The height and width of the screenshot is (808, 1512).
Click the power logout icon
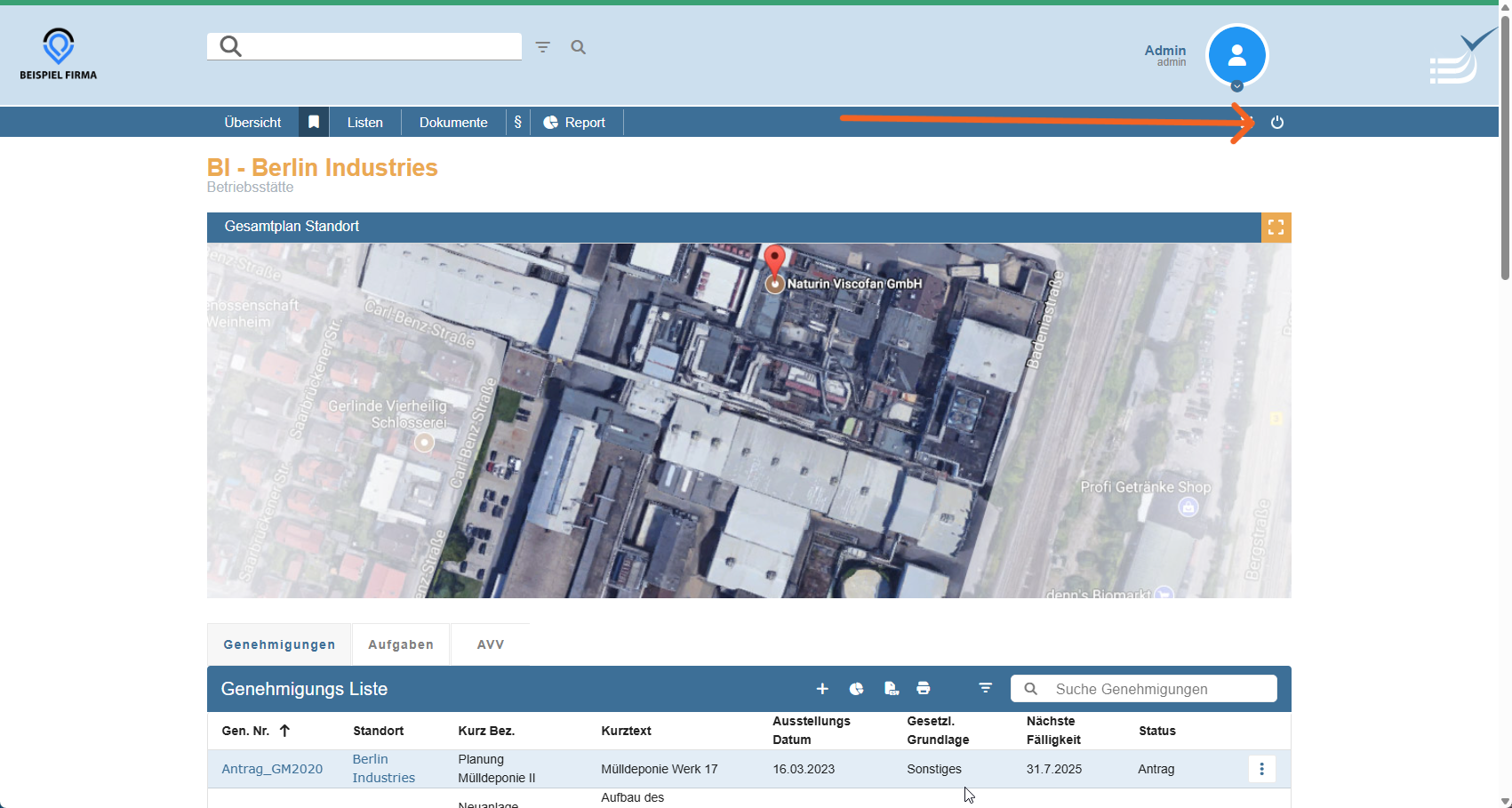click(1276, 123)
